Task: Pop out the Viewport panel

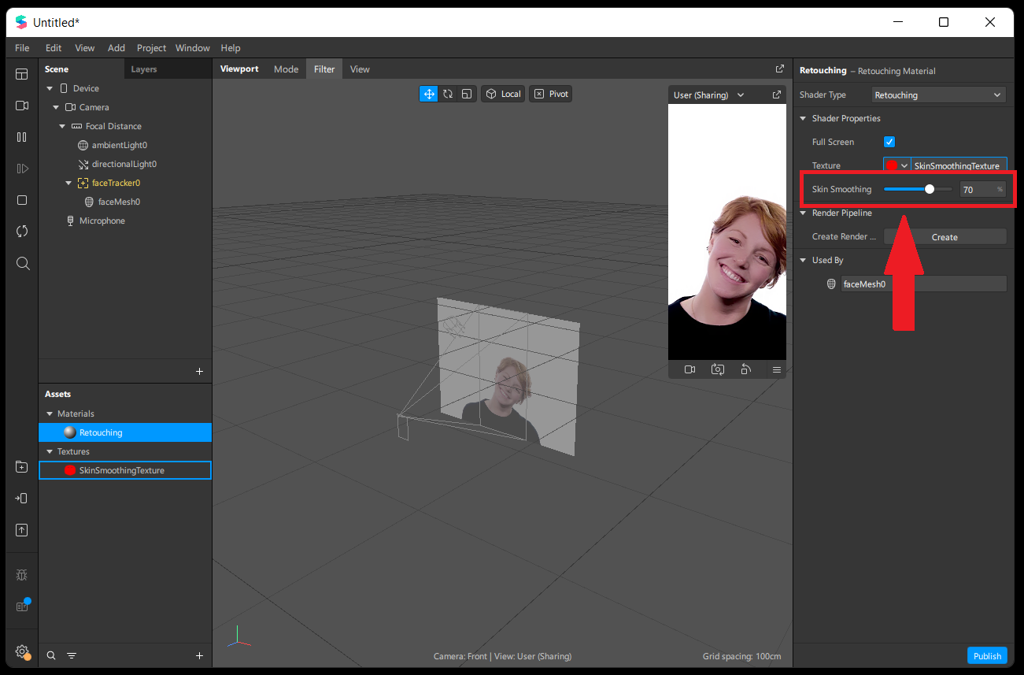Action: pos(780,69)
